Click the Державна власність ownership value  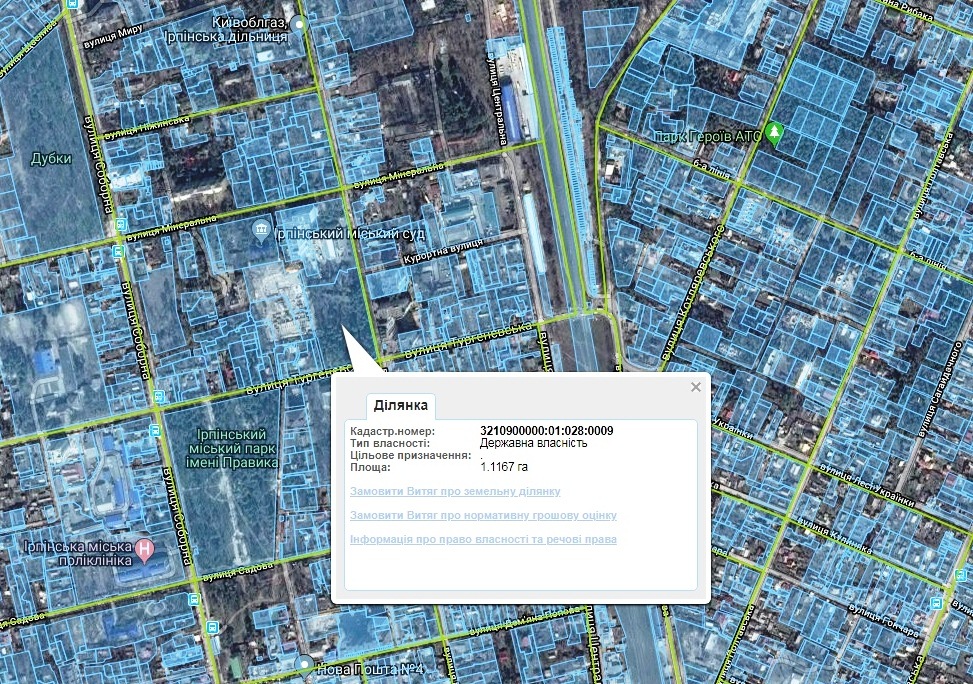coord(533,443)
